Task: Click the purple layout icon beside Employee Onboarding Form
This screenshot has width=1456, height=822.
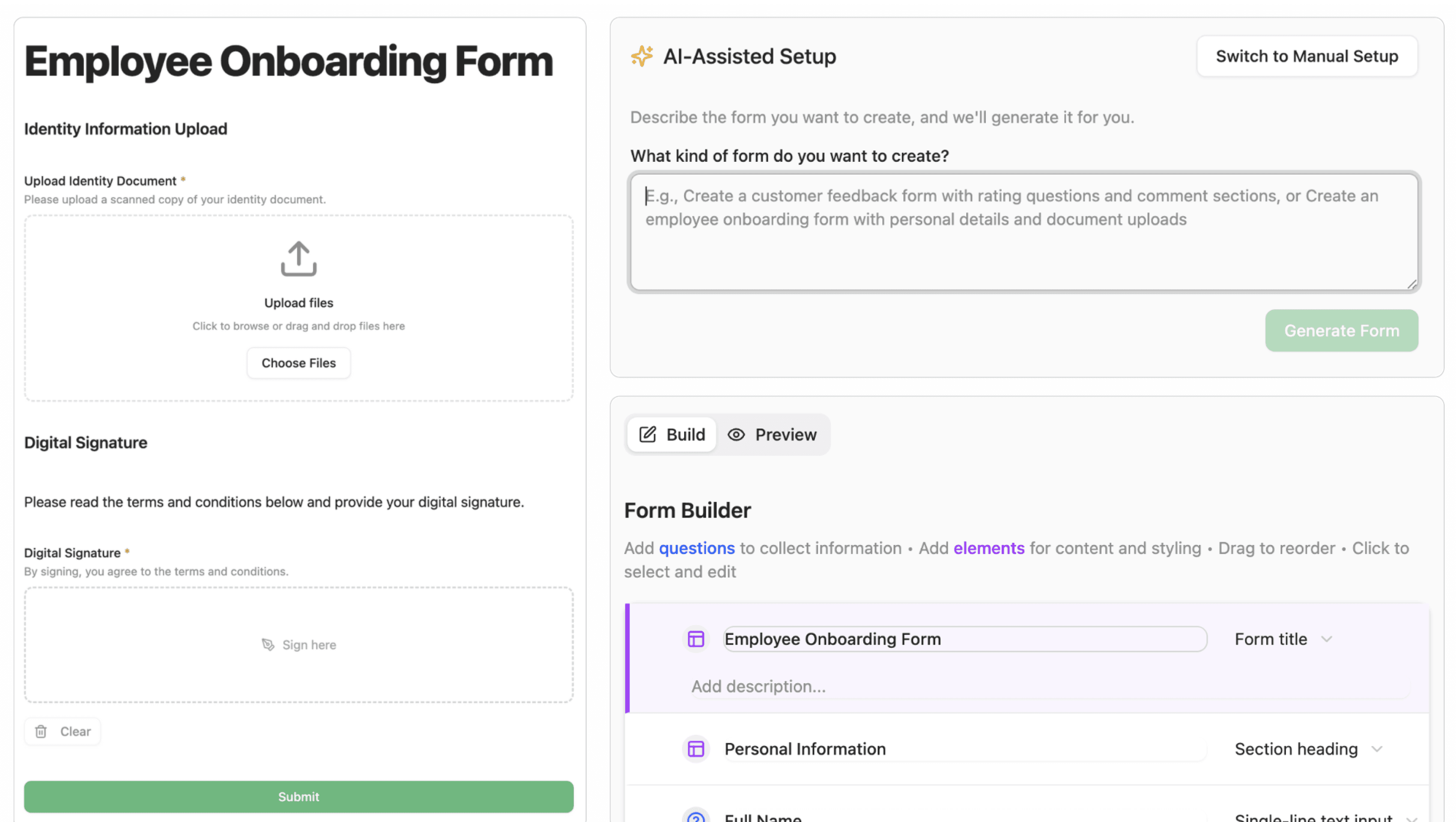Action: click(695, 639)
